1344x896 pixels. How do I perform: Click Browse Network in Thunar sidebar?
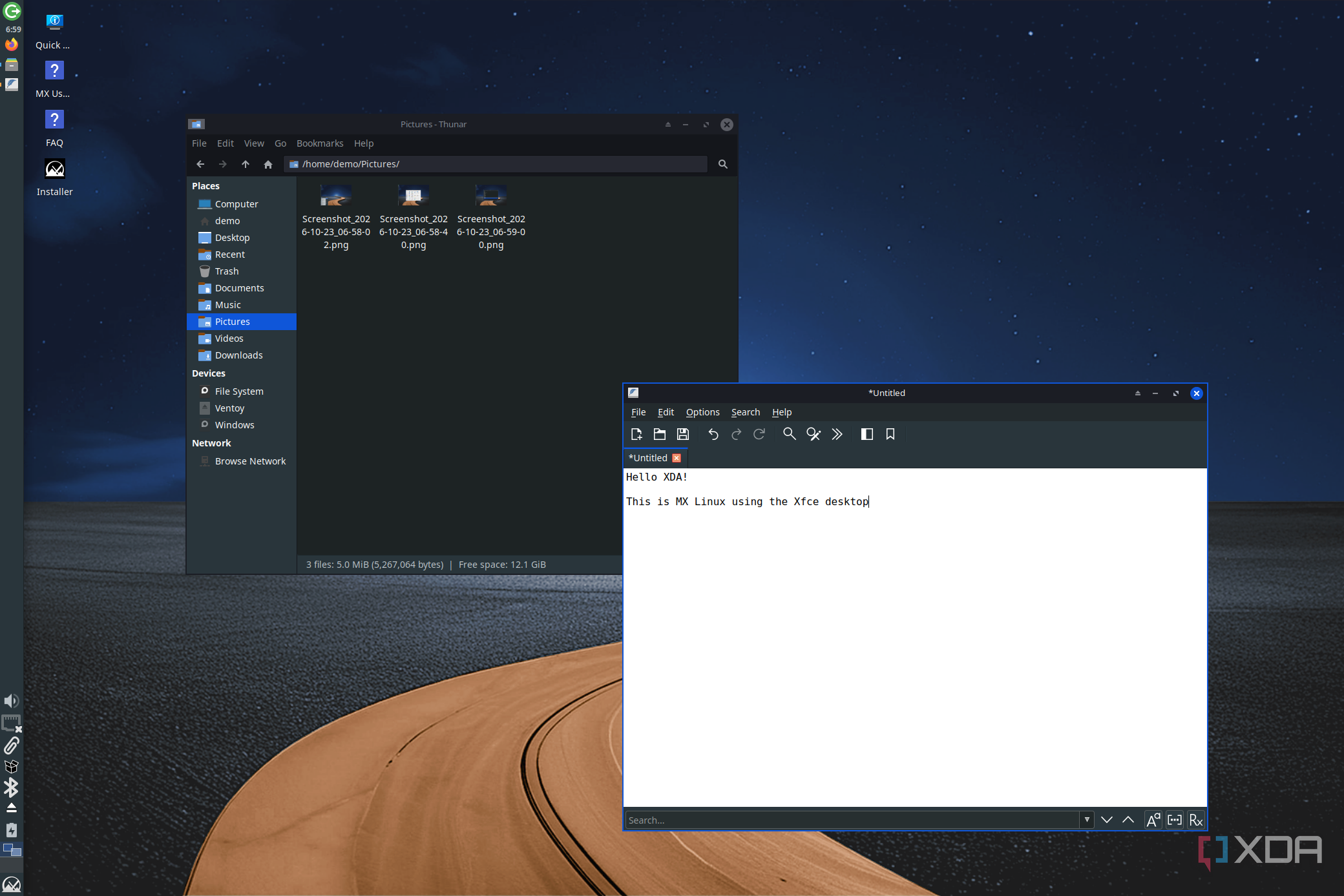point(242,461)
